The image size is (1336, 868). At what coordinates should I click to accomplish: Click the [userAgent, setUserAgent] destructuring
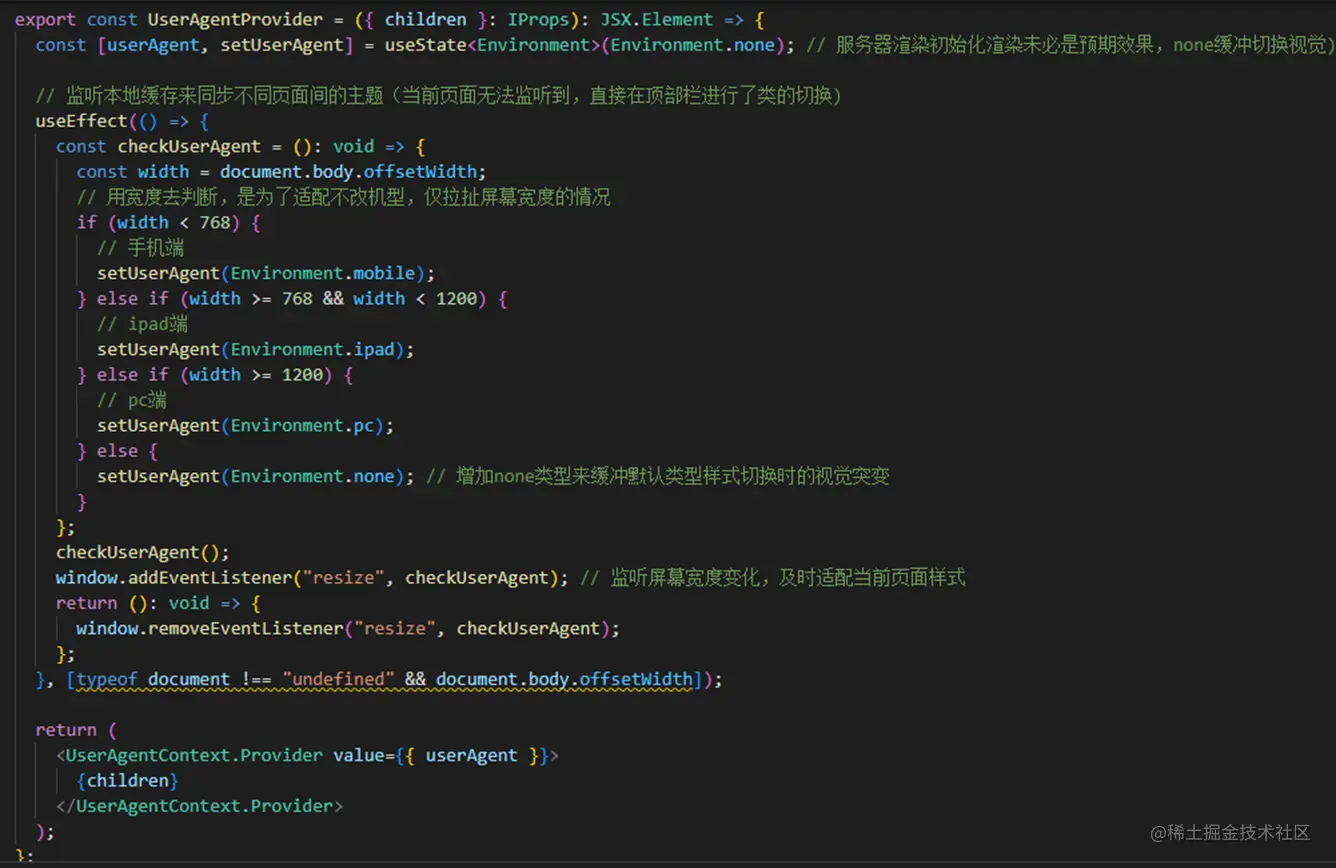tap(225, 45)
